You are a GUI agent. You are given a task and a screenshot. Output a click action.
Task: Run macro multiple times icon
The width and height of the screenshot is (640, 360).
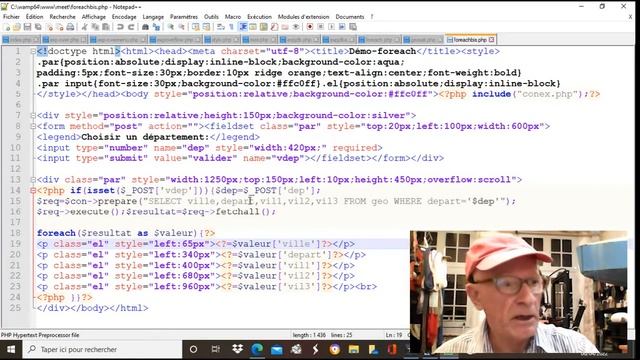tap(342, 27)
